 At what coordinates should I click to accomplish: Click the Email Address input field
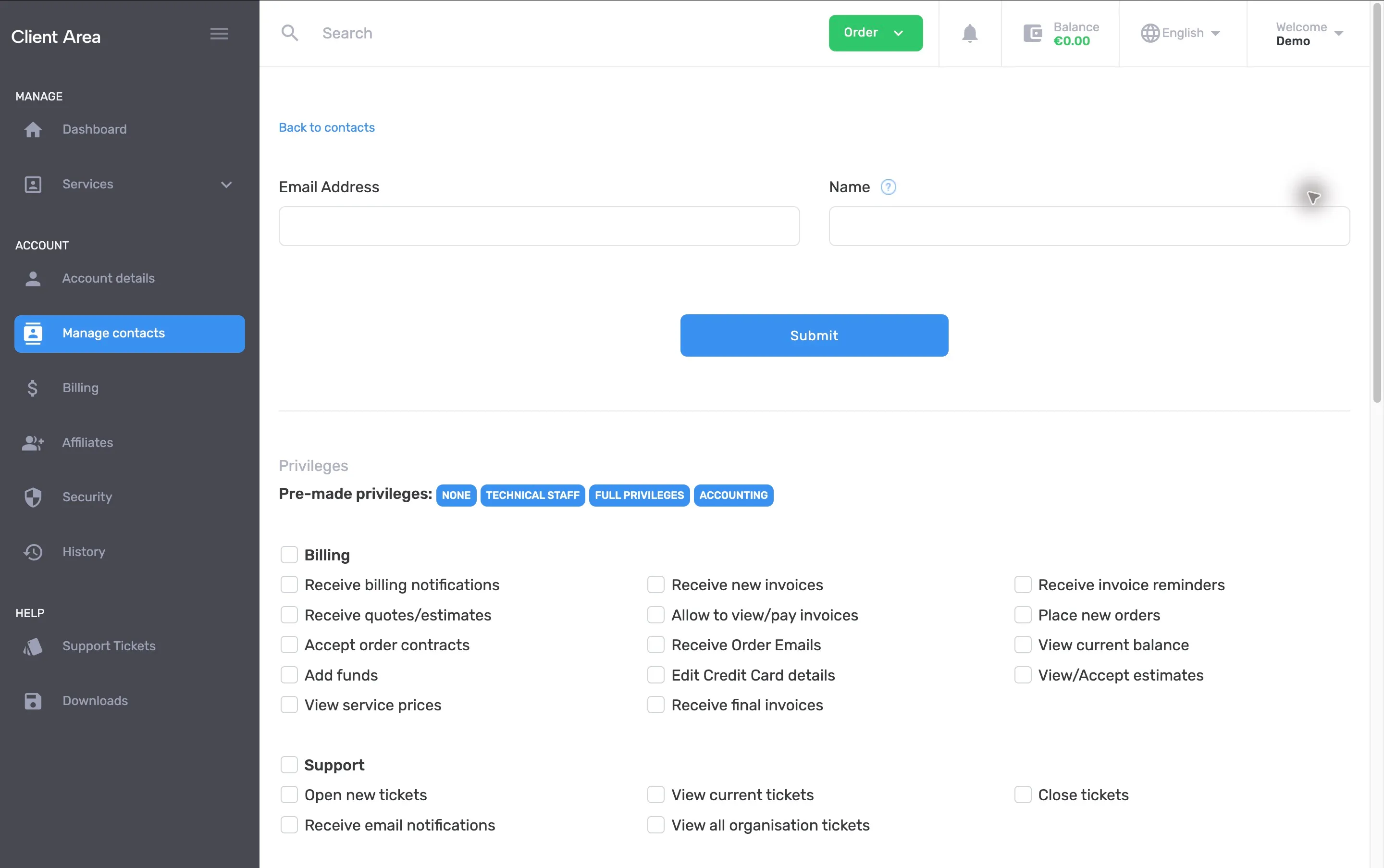[x=539, y=226]
